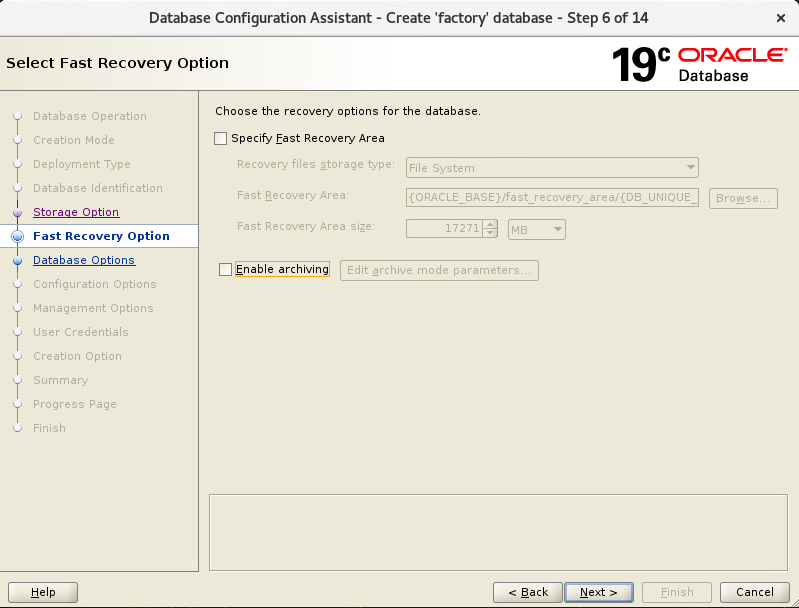
Task: Click the greyed-out Finish button
Action: point(677,592)
